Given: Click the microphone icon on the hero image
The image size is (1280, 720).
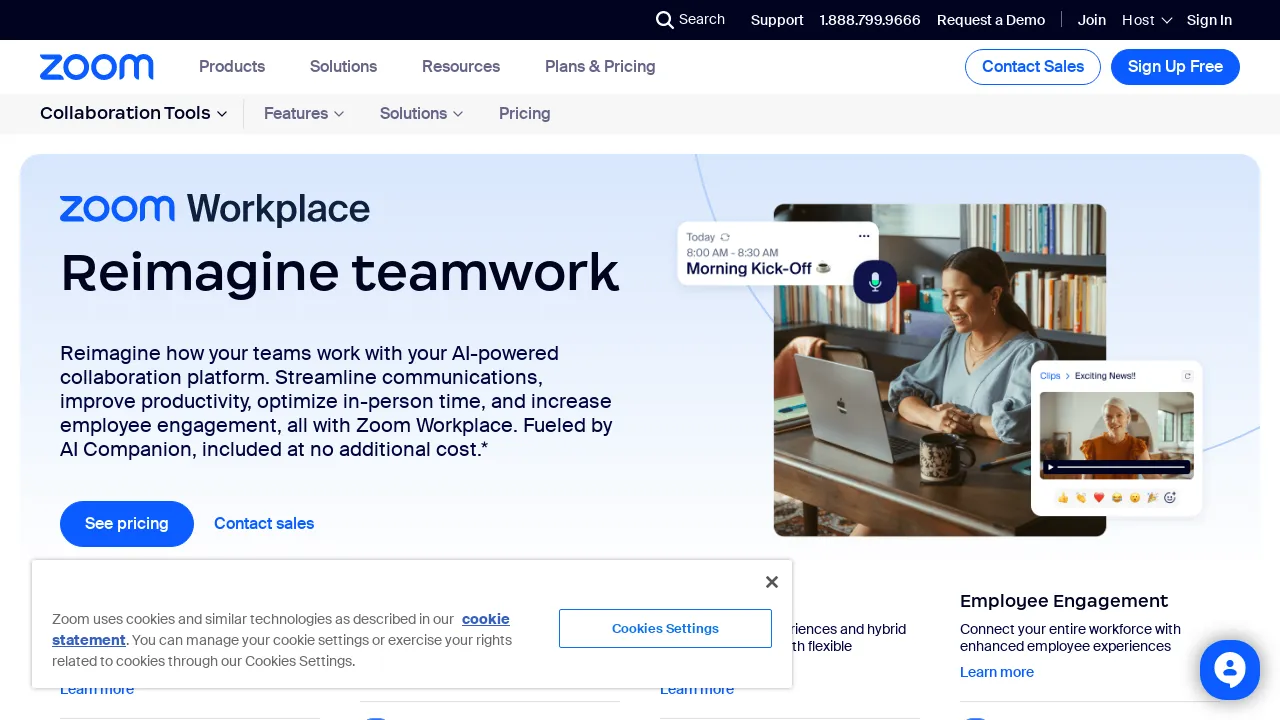Looking at the screenshot, I should [x=875, y=282].
